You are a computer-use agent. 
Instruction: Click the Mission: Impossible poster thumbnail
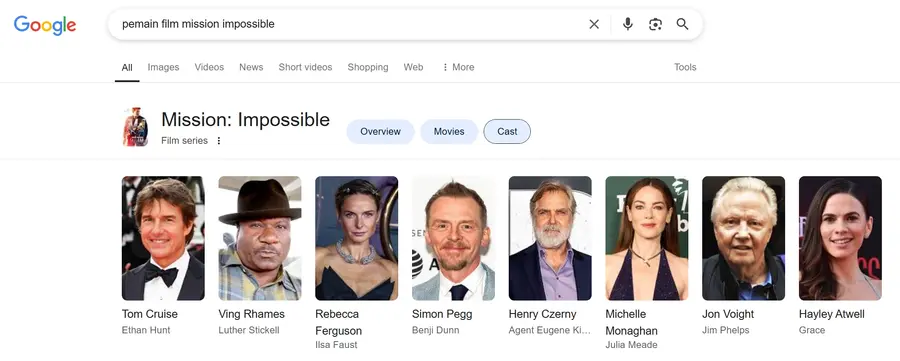point(135,127)
